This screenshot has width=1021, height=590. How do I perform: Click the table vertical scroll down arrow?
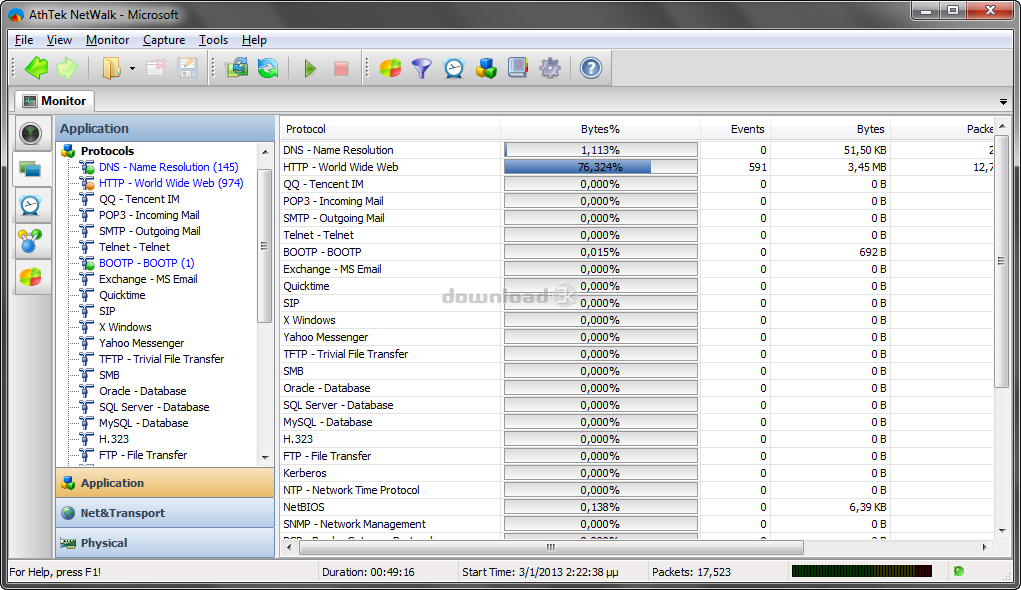[1002, 531]
